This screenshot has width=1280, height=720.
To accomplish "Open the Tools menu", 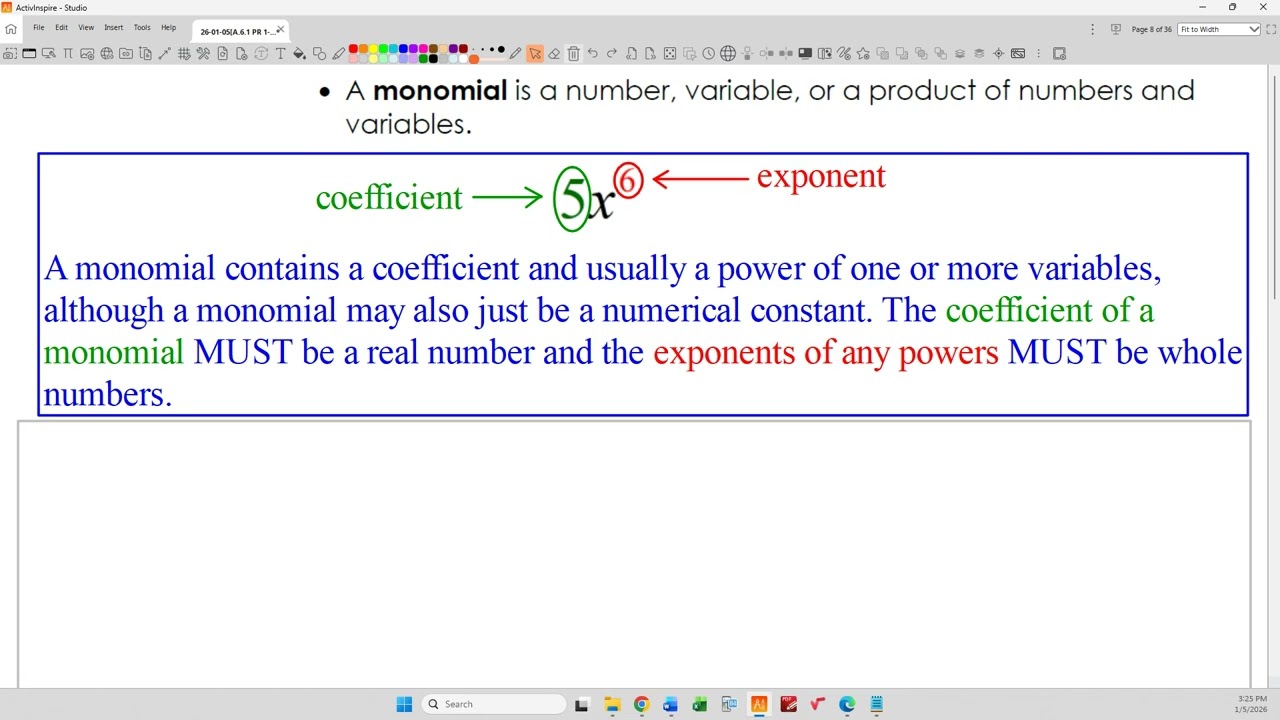I will click(x=142, y=28).
